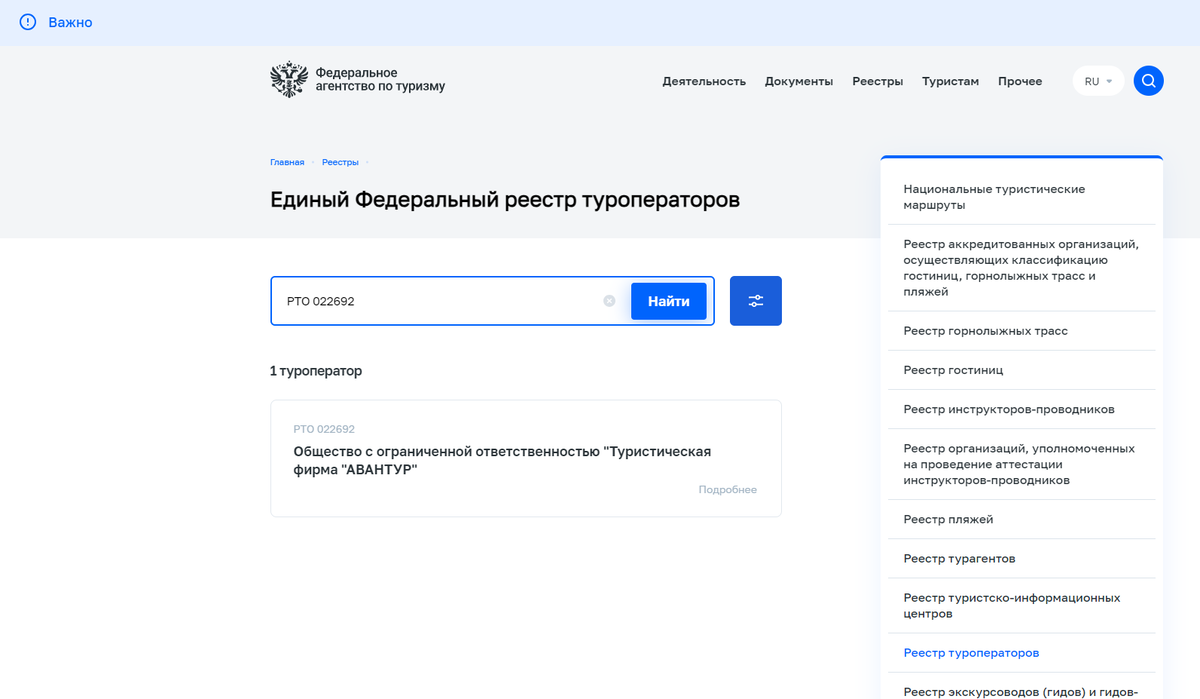Click the Найти button
The image size is (1200, 699).
[668, 301]
